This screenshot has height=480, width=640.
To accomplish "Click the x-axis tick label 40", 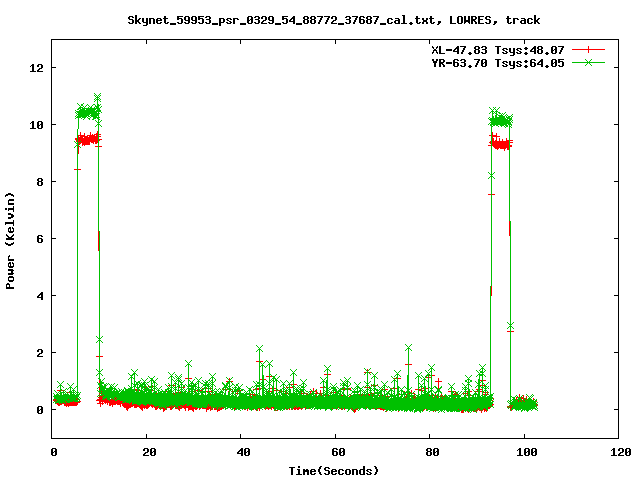I will [x=243, y=452].
